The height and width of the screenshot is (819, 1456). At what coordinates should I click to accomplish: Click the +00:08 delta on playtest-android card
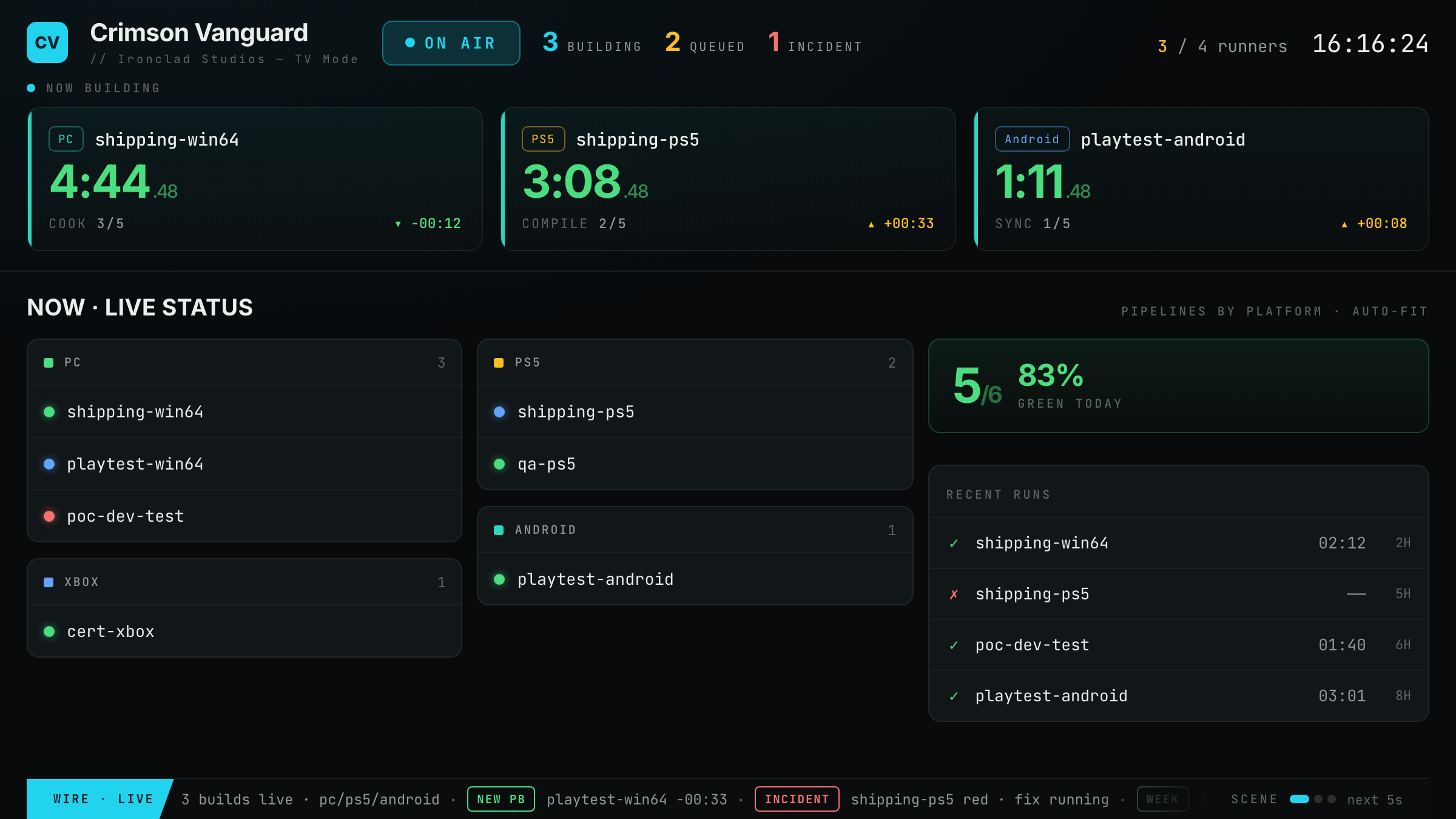point(1374,223)
